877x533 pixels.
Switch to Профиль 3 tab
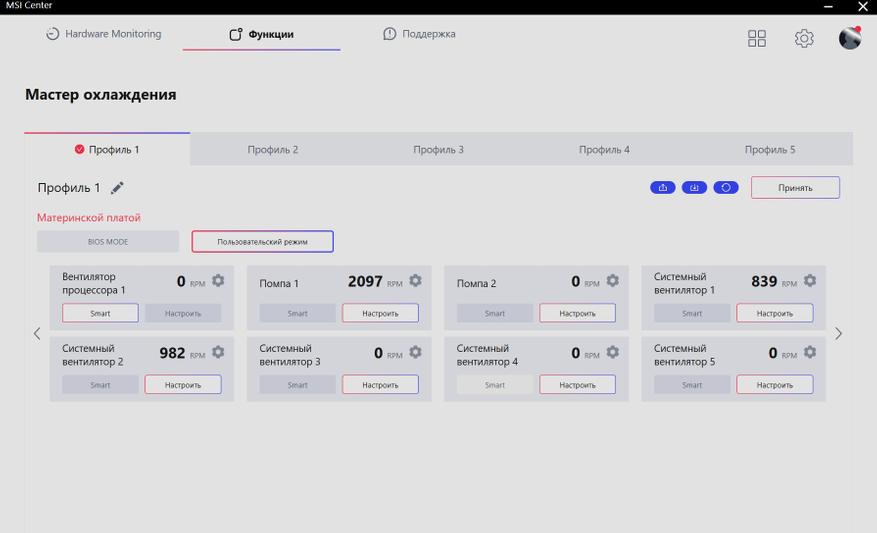438,149
